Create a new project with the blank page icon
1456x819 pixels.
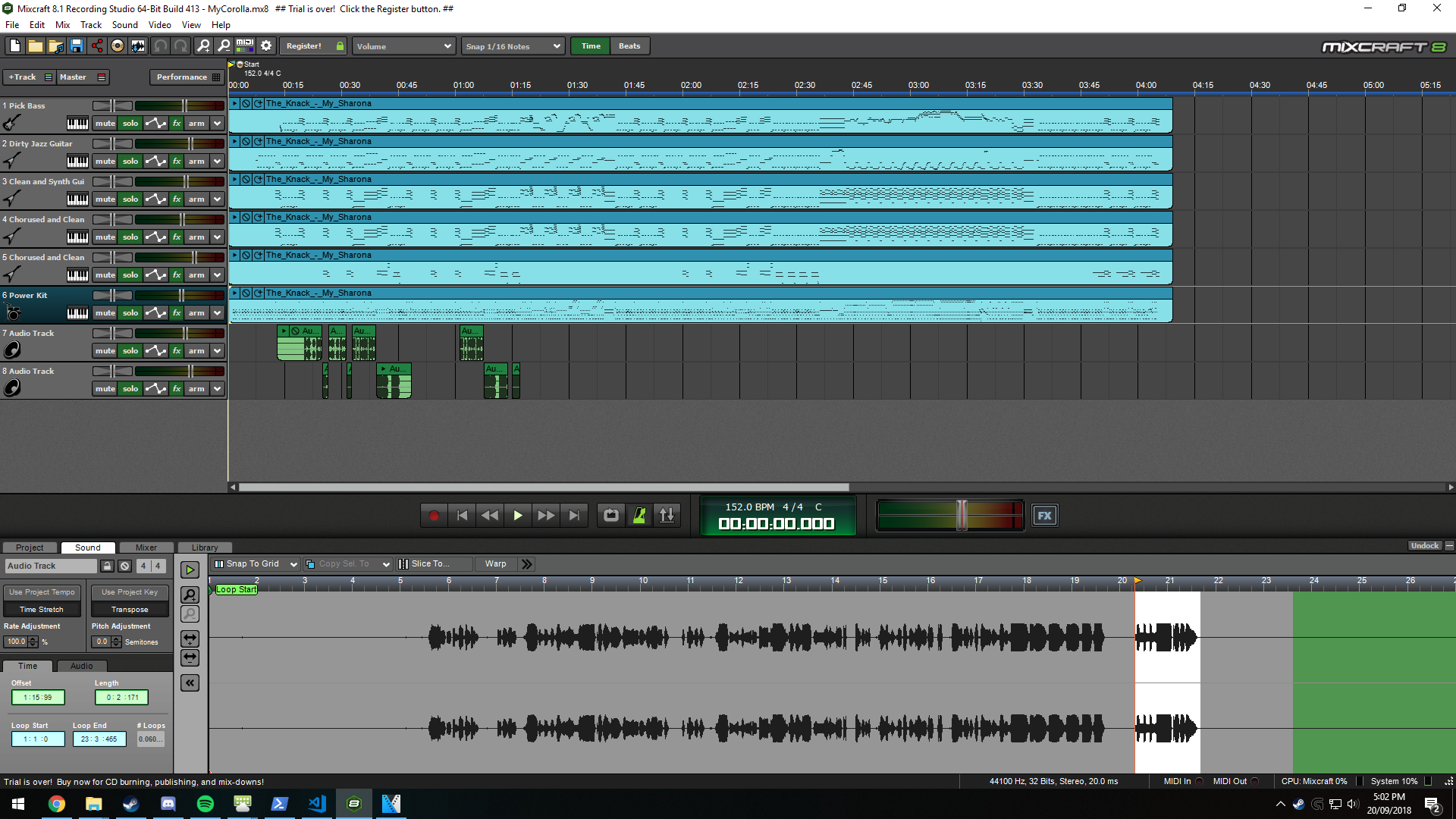click(x=14, y=46)
